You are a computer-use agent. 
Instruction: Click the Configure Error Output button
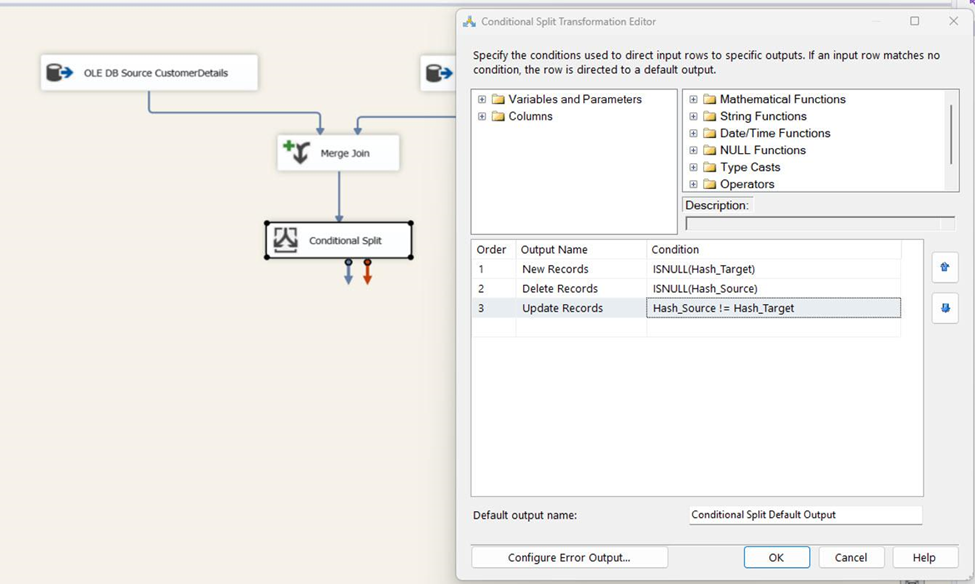(x=568, y=557)
